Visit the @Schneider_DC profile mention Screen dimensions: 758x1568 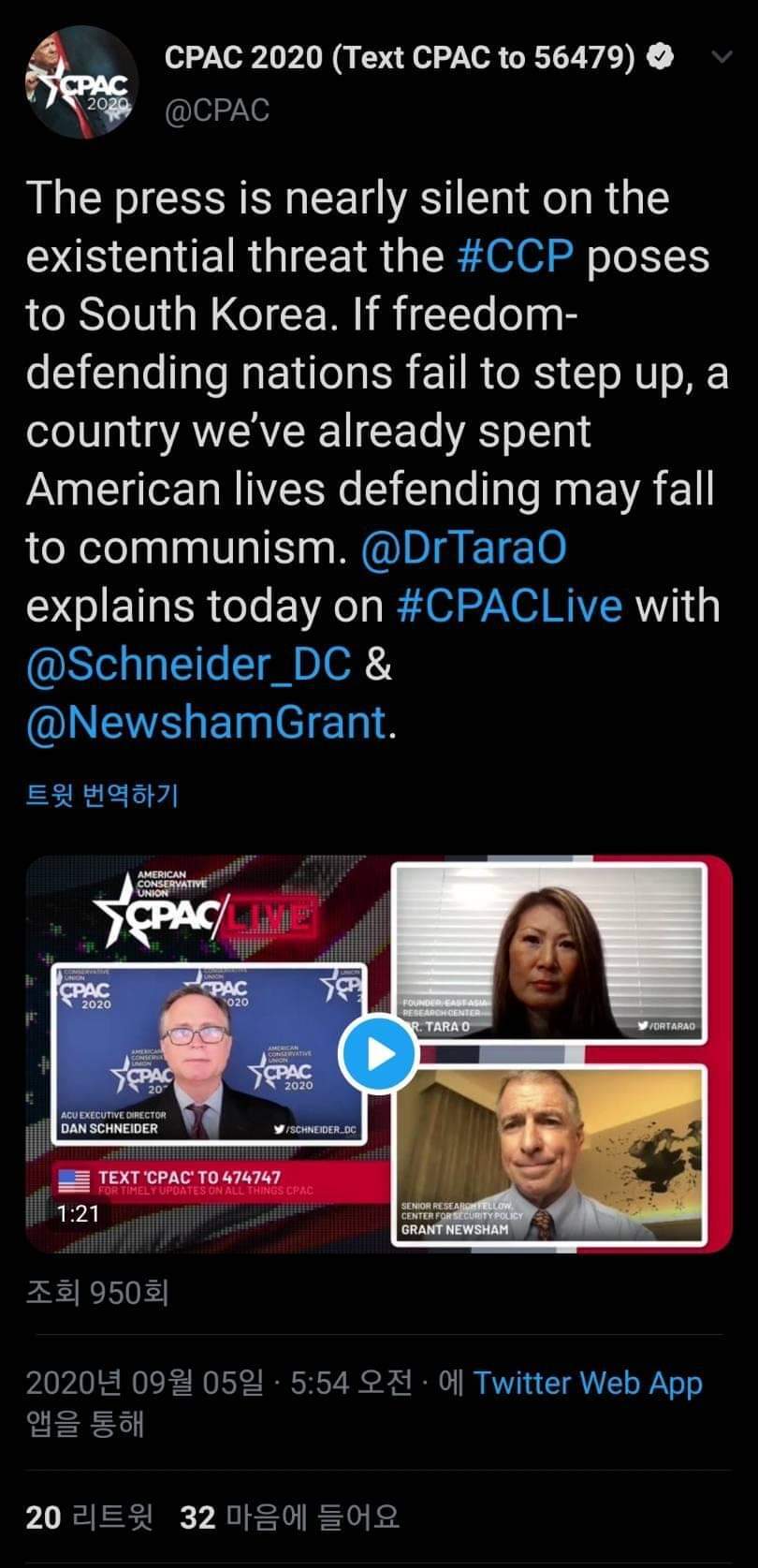coord(189,665)
